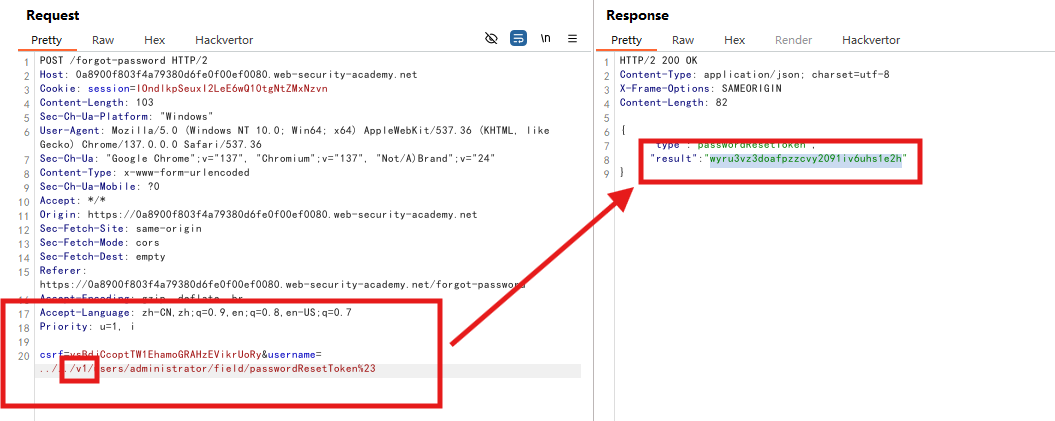Click the "result" JSON key
Viewport: 1055px width, 421px height.
tap(674, 159)
